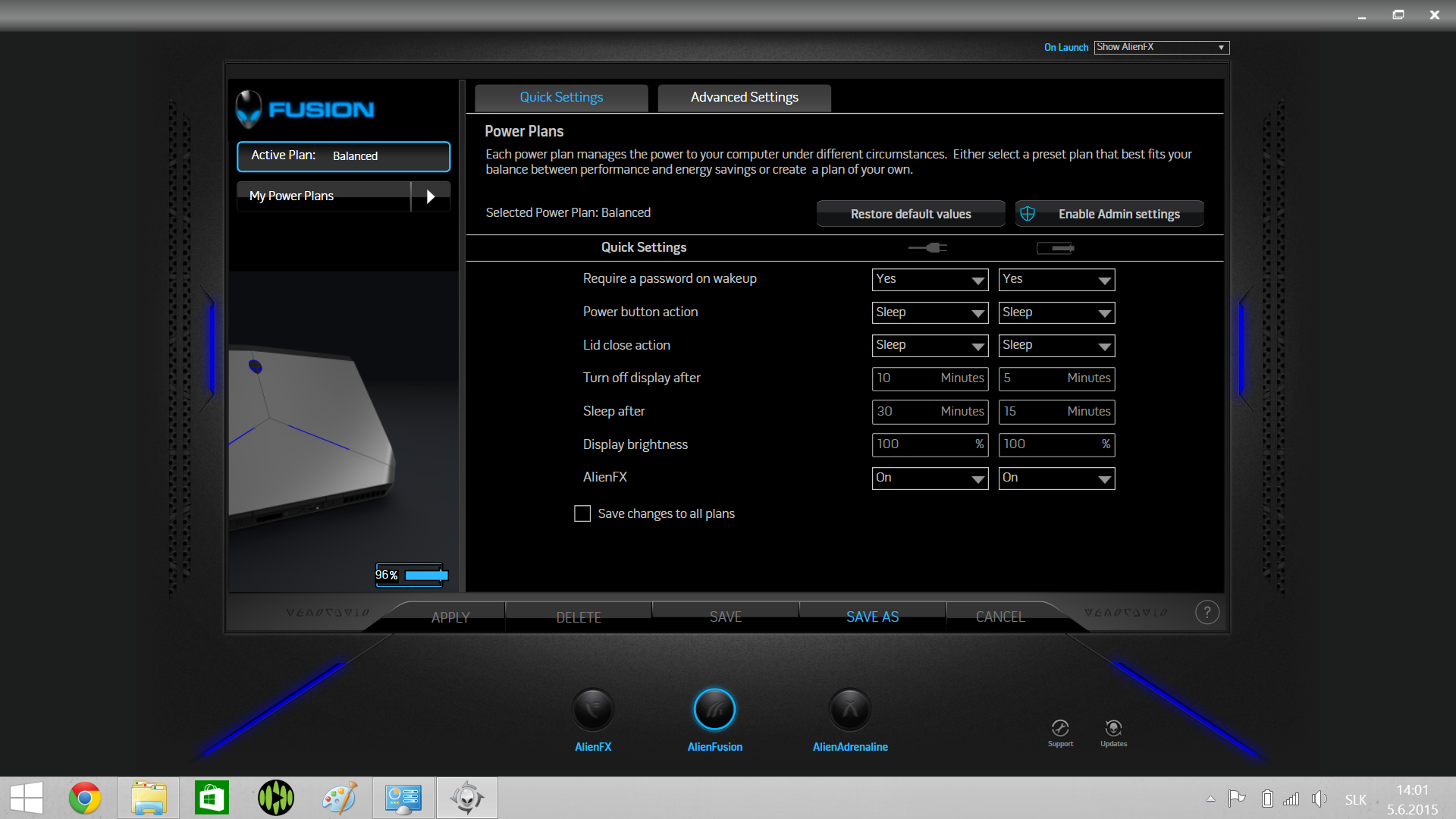
Task: Open the Windows Start button
Action: coord(27,798)
